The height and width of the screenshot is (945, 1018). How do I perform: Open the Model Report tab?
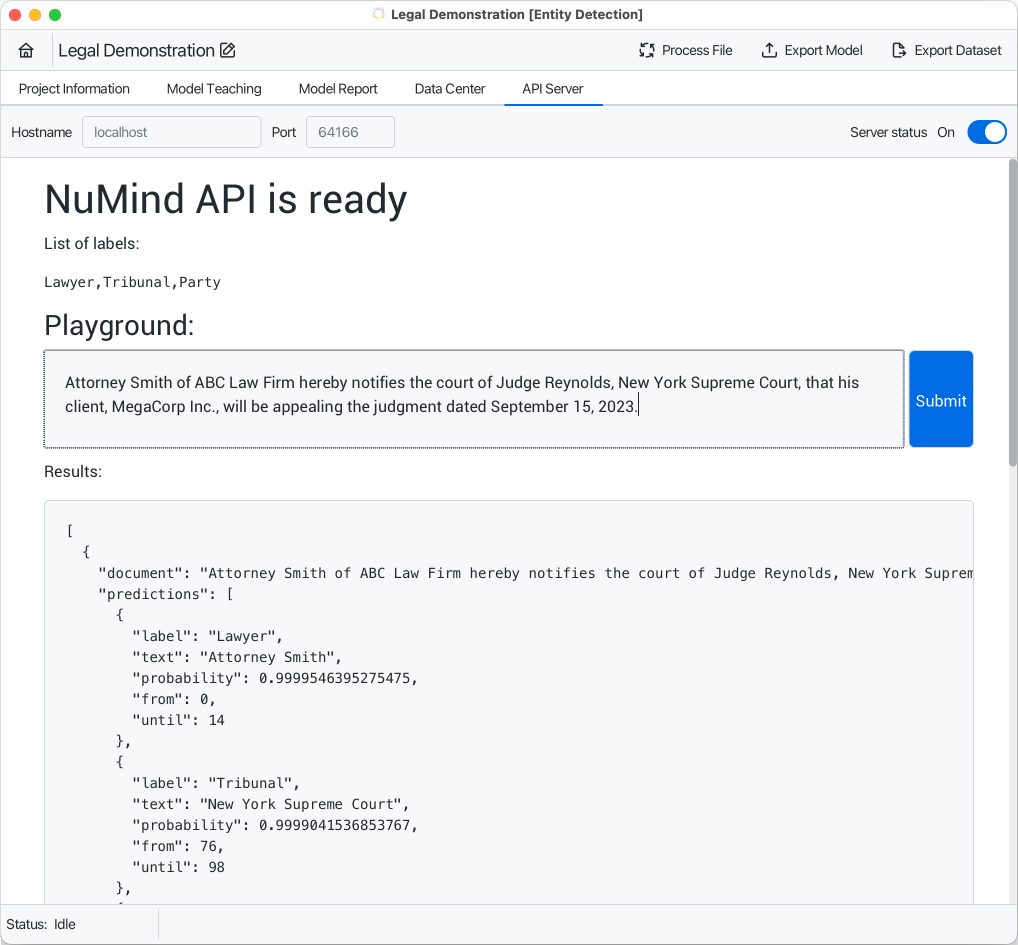pos(338,89)
